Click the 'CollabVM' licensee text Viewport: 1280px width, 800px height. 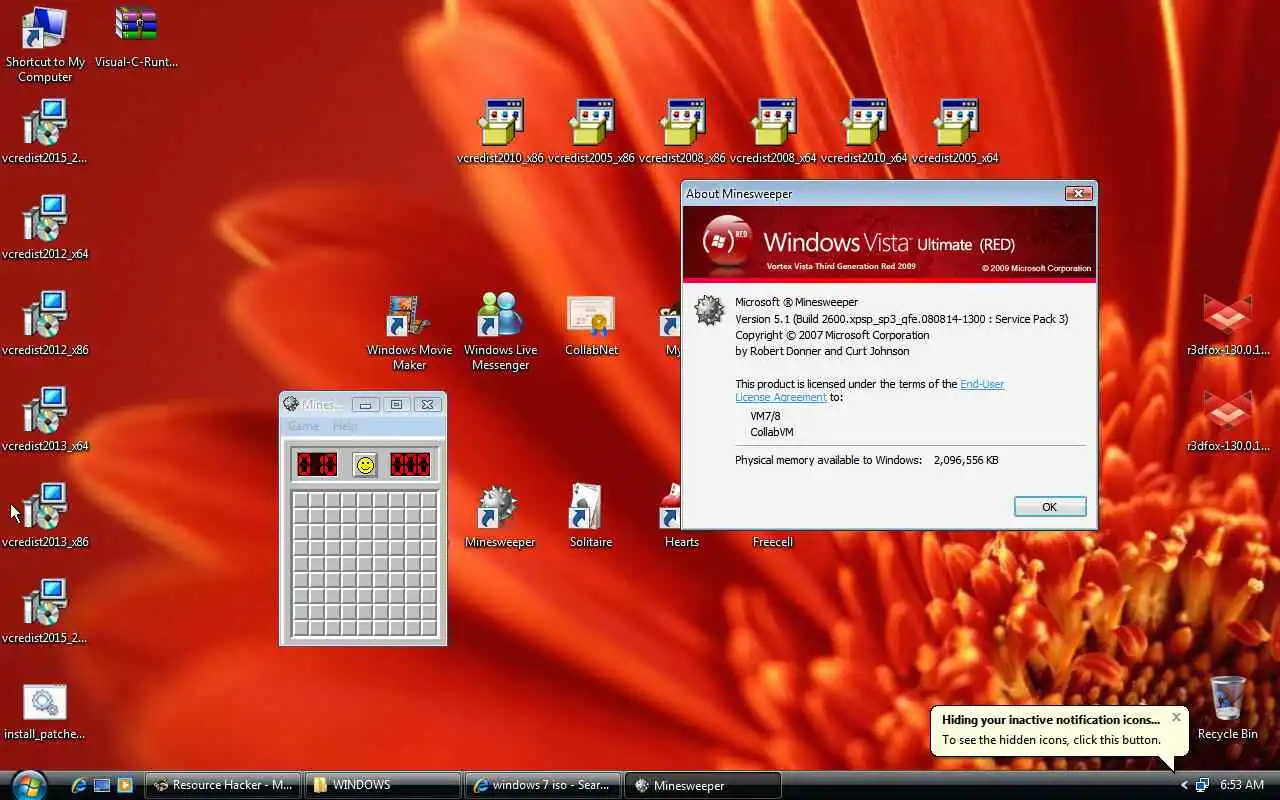pyautogui.click(x=772, y=432)
